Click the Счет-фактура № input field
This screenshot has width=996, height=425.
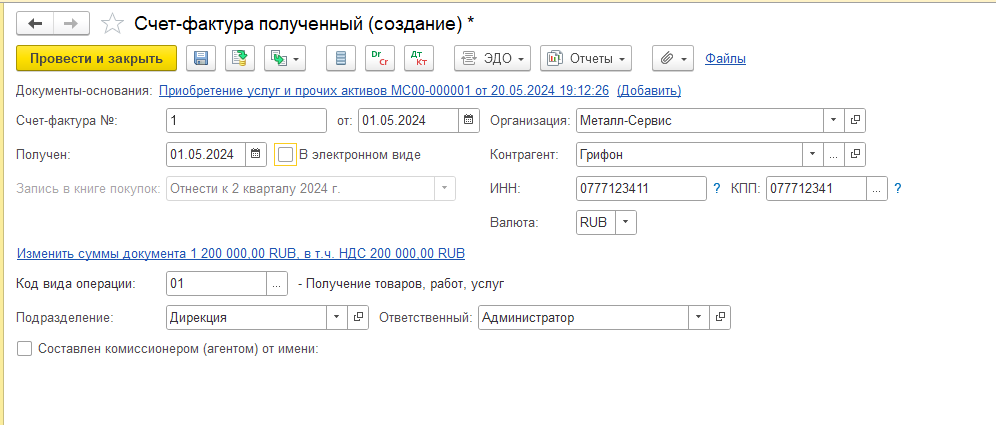point(246,121)
